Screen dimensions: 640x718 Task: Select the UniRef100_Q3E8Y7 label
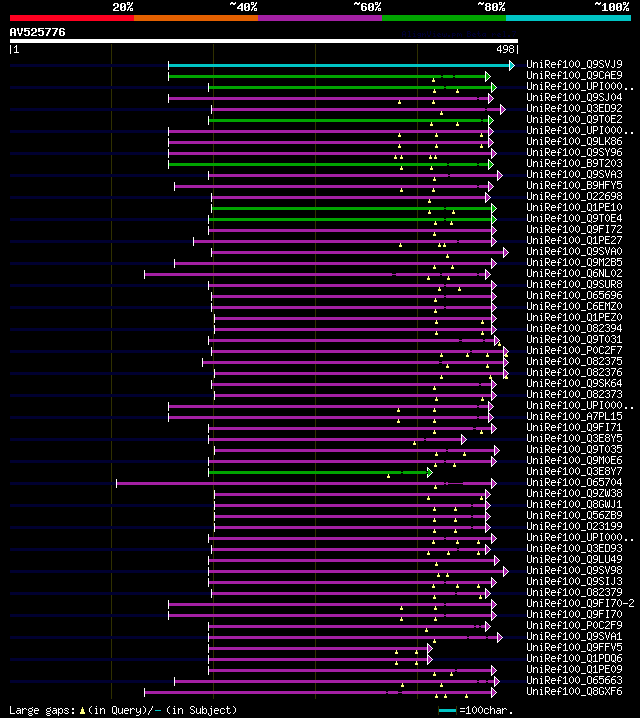574,471
